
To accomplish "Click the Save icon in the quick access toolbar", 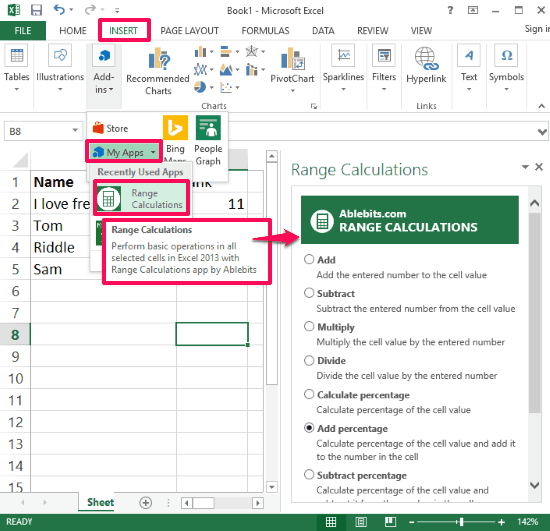I will click(x=36, y=10).
